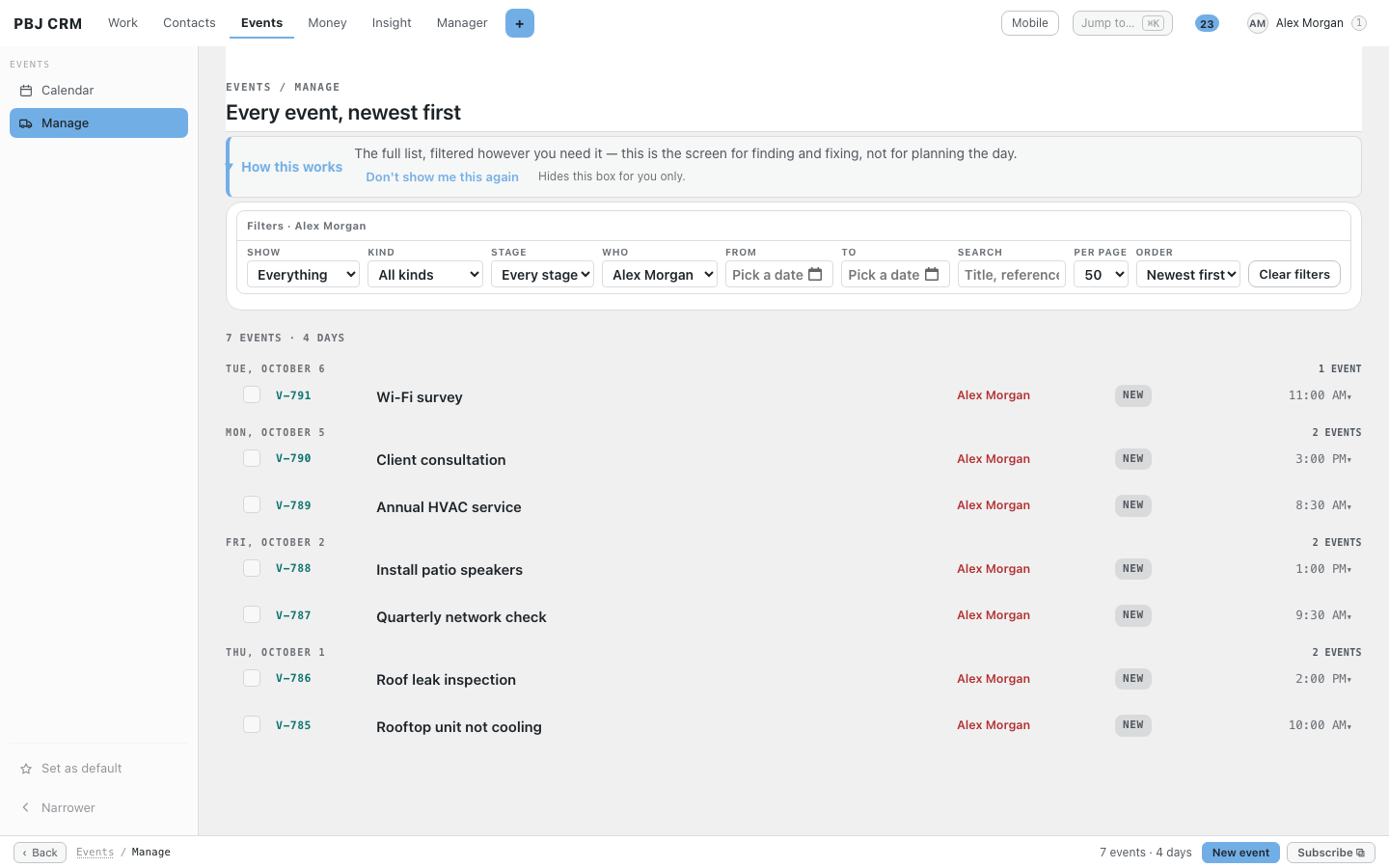1389x868 pixels.
Task: Select Manage in the sidebar
Action: 98,123
